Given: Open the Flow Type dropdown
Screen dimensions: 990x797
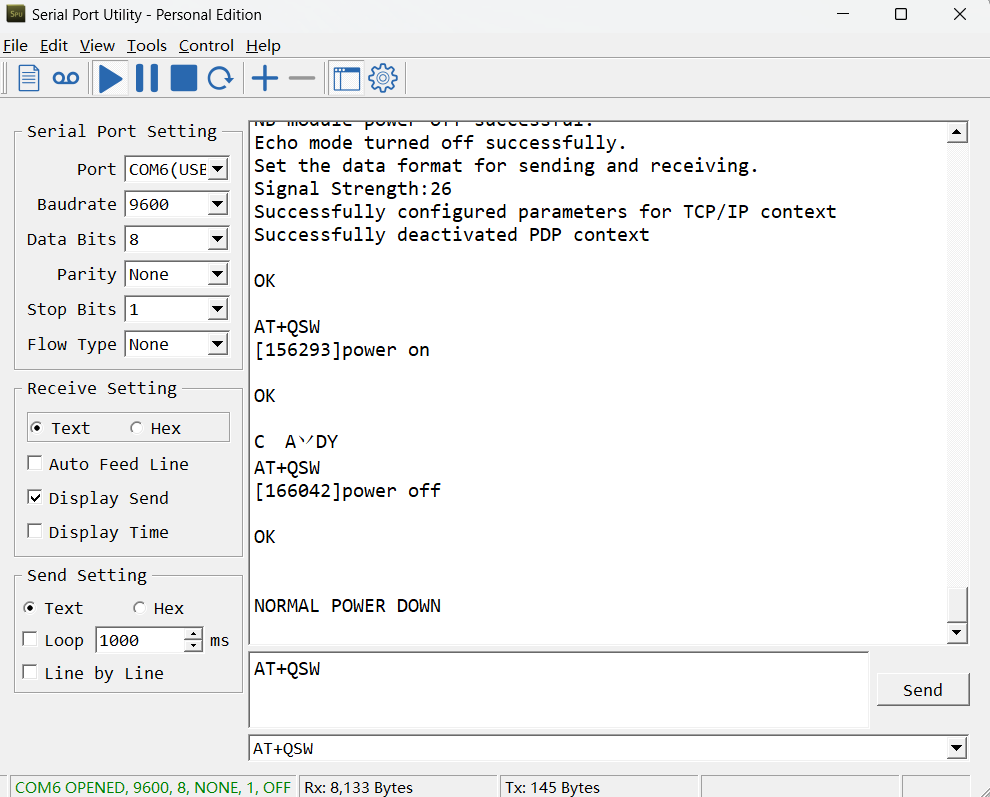Looking at the screenshot, I should (217, 344).
